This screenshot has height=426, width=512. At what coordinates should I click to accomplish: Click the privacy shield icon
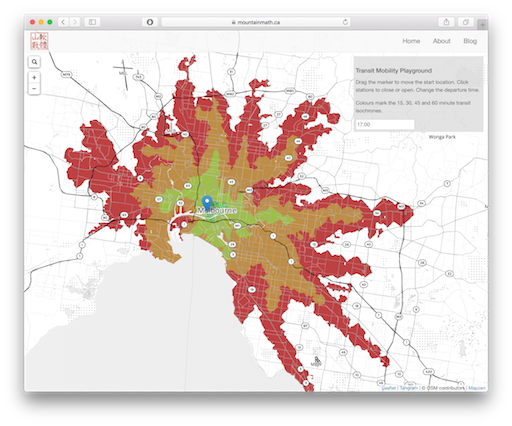[150, 22]
